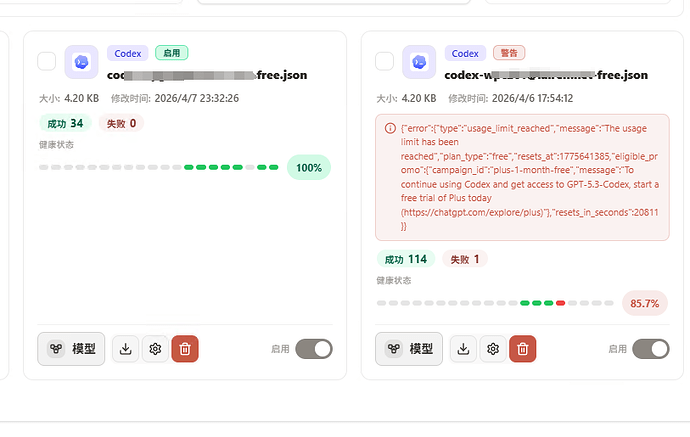The height and width of the screenshot is (437, 690).
Task: Click the 100% health percentage pill
Action: point(309,168)
